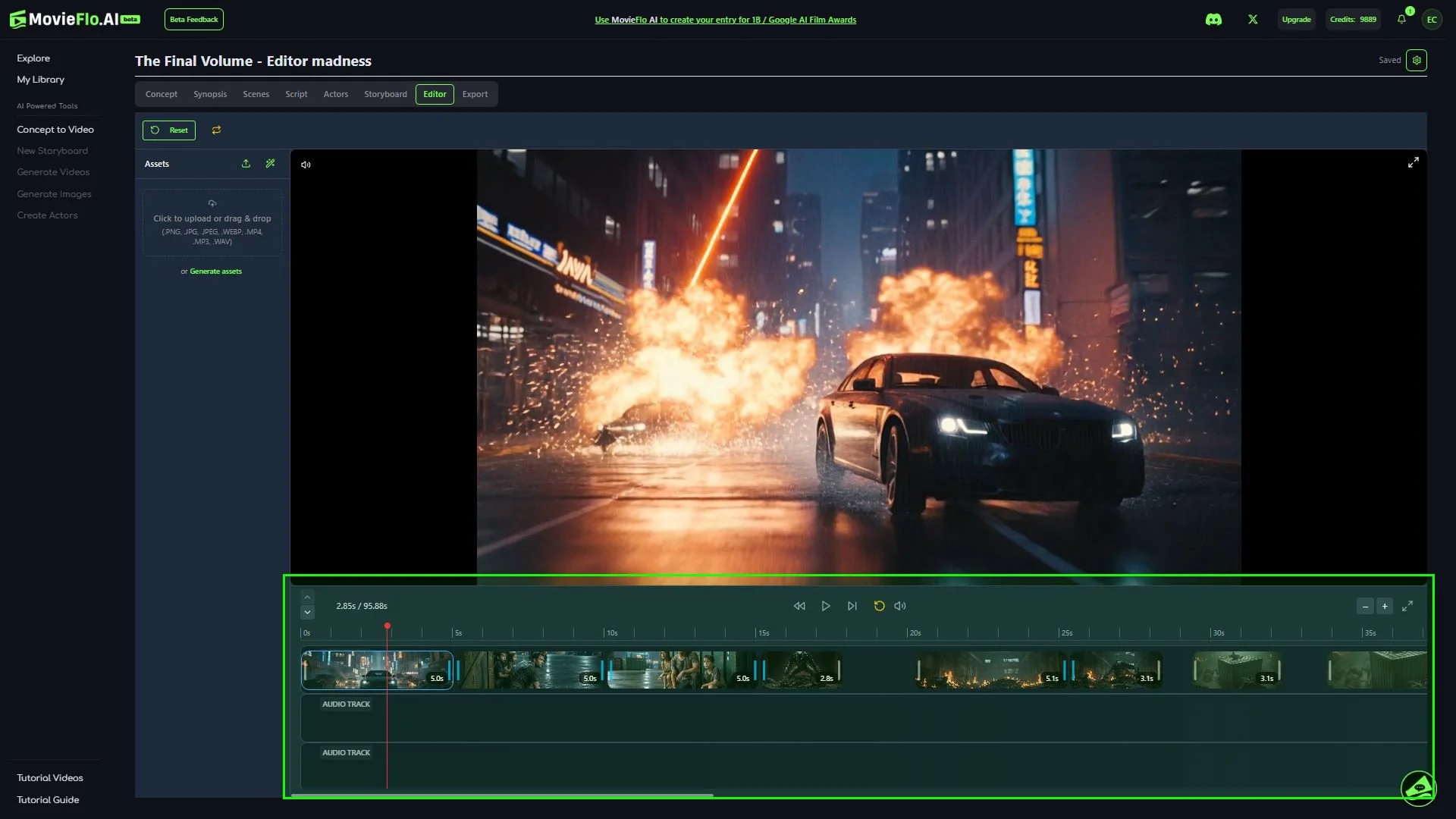The height and width of the screenshot is (819, 1456).
Task: Toggle the loop playback icon
Action: [x=879, y=606]
